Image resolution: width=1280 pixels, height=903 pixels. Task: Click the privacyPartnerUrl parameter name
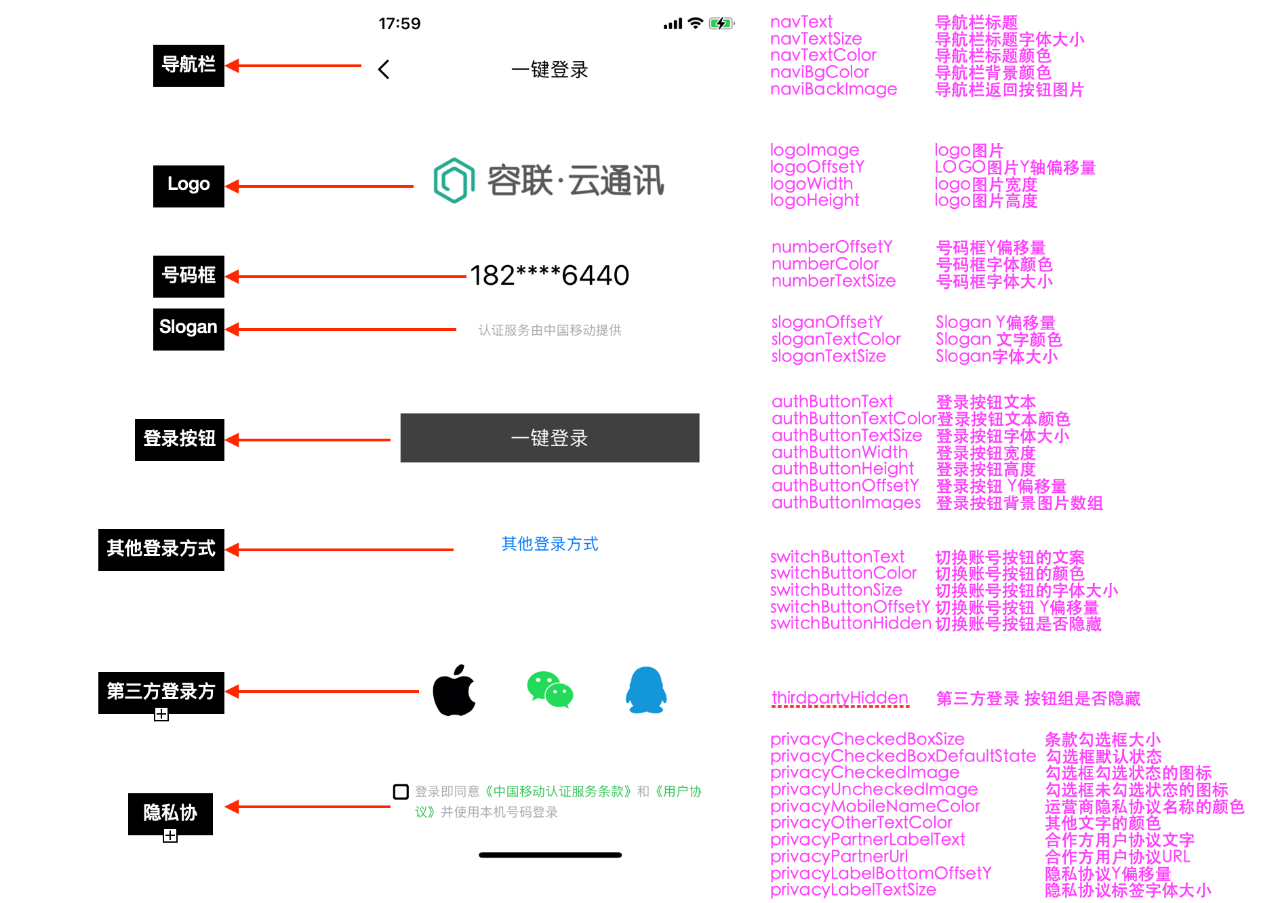(x=839, y=856)
